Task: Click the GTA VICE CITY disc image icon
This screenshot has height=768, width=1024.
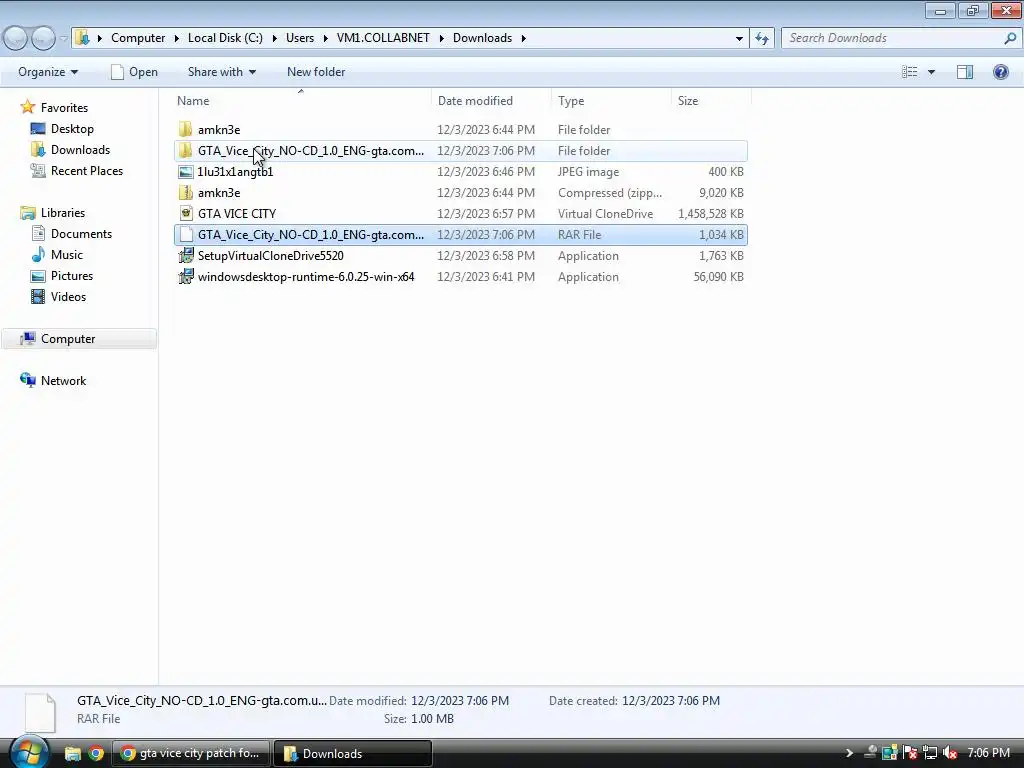Action: [185, 214]
